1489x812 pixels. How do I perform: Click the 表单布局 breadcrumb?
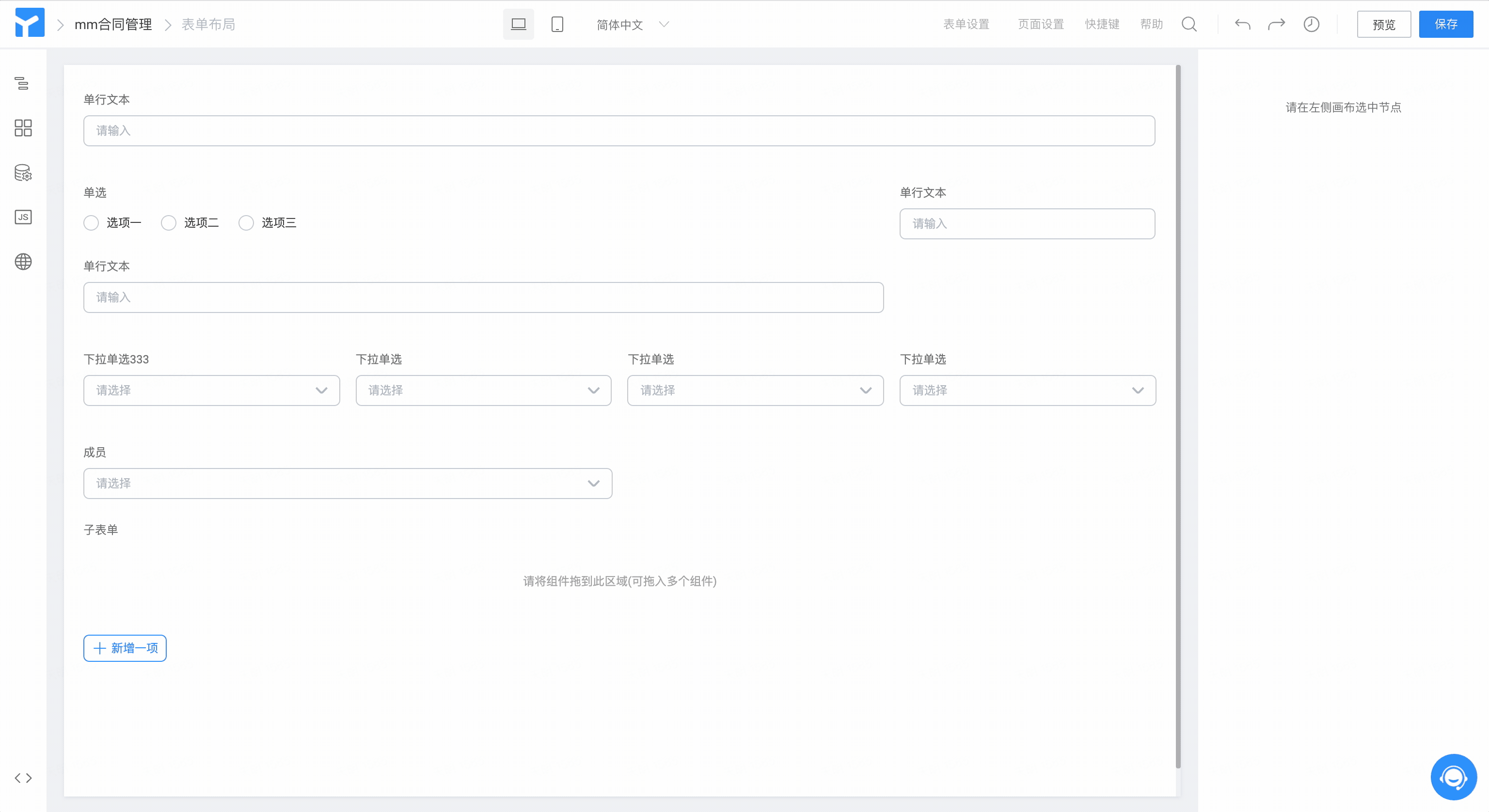click(208, 24)
